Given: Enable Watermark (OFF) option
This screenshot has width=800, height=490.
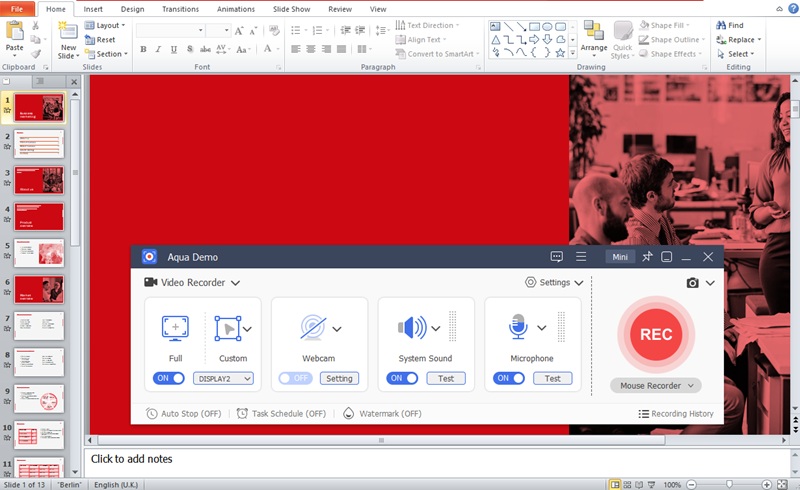Looking at the screenshot, I should coord(382,413).
